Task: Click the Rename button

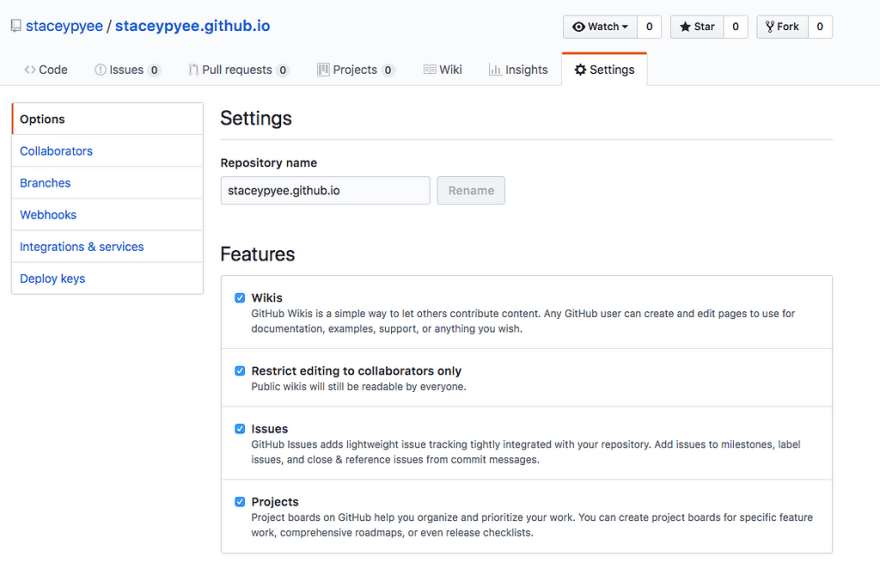Action: pyautogui.click(x=471, y=191)
